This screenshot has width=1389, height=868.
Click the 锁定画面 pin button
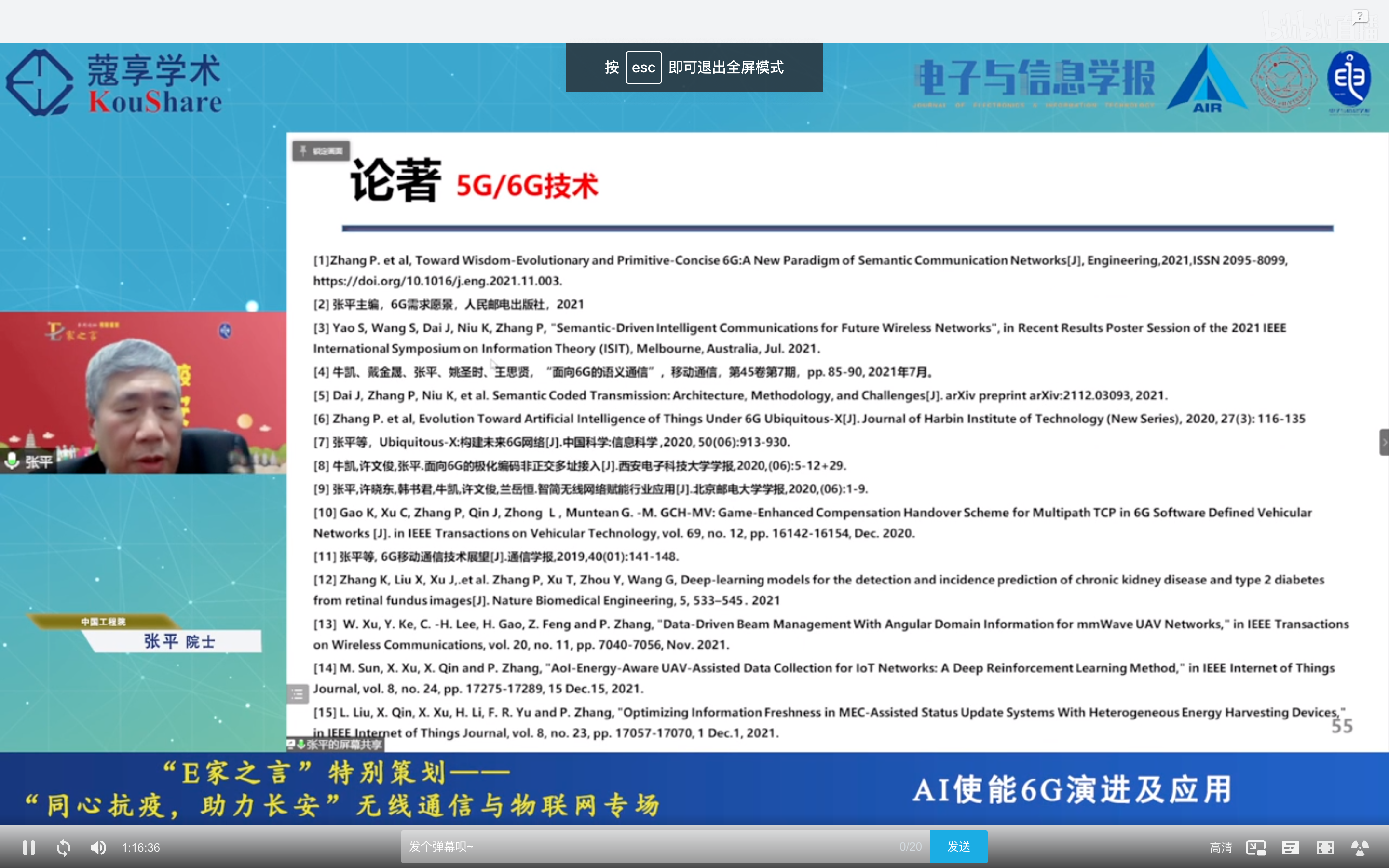pyautogui.click(x=321, y=151)
